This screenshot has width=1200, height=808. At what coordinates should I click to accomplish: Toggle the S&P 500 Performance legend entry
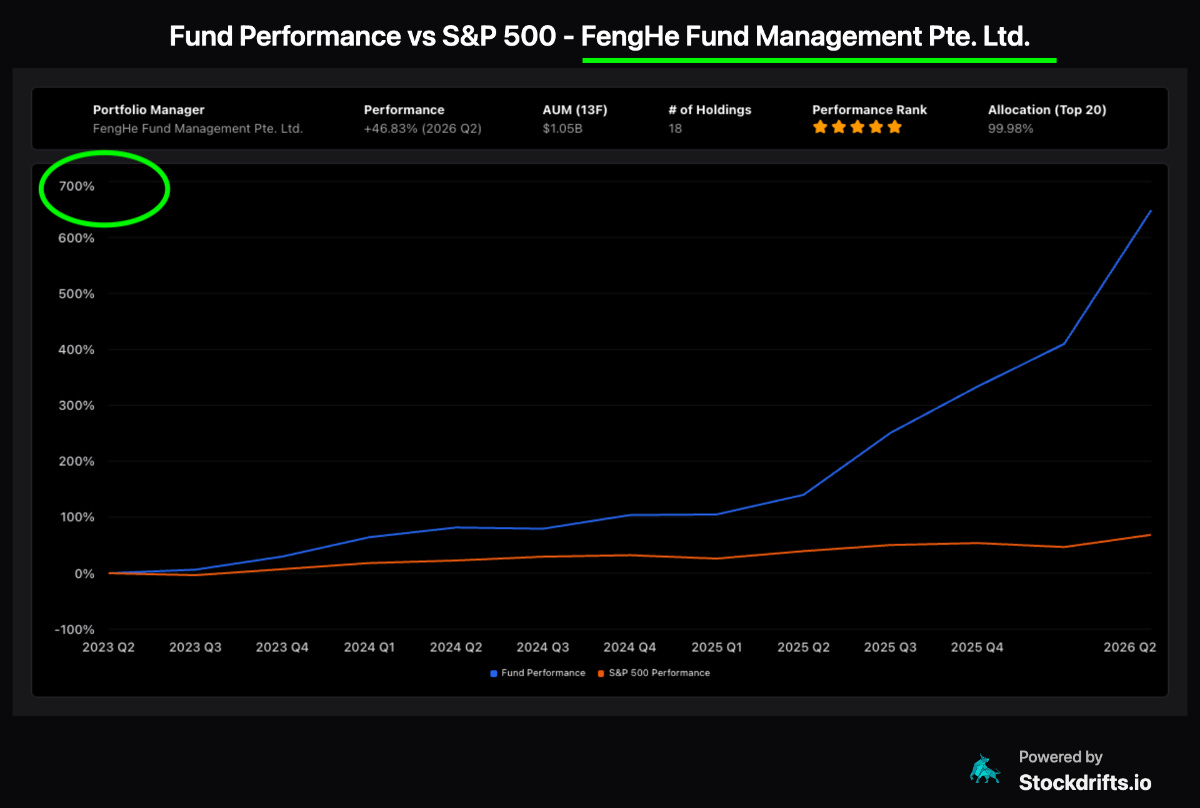653,673
